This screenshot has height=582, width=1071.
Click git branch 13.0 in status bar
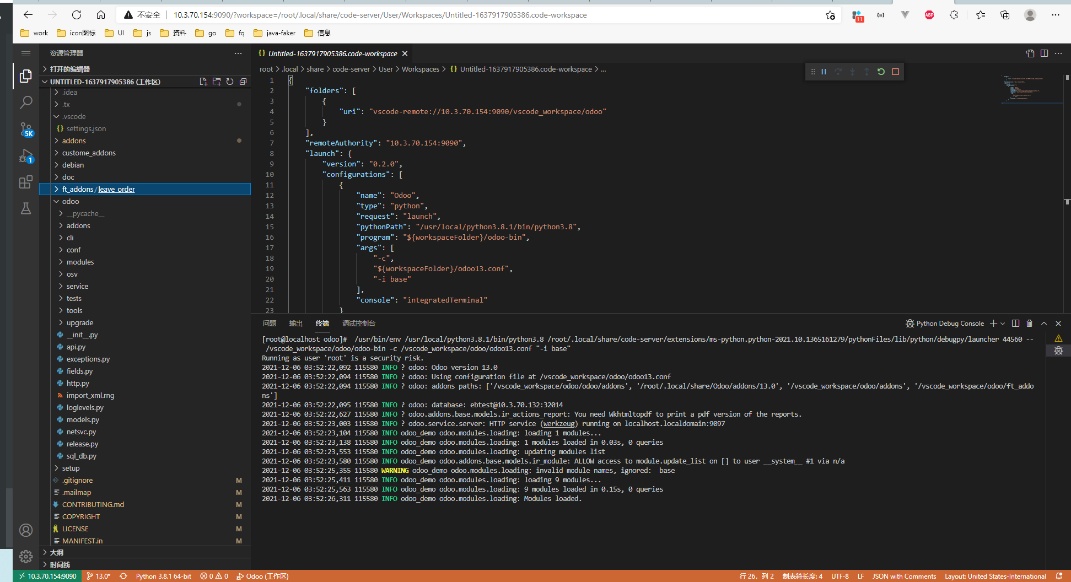(x=98, y=576)
